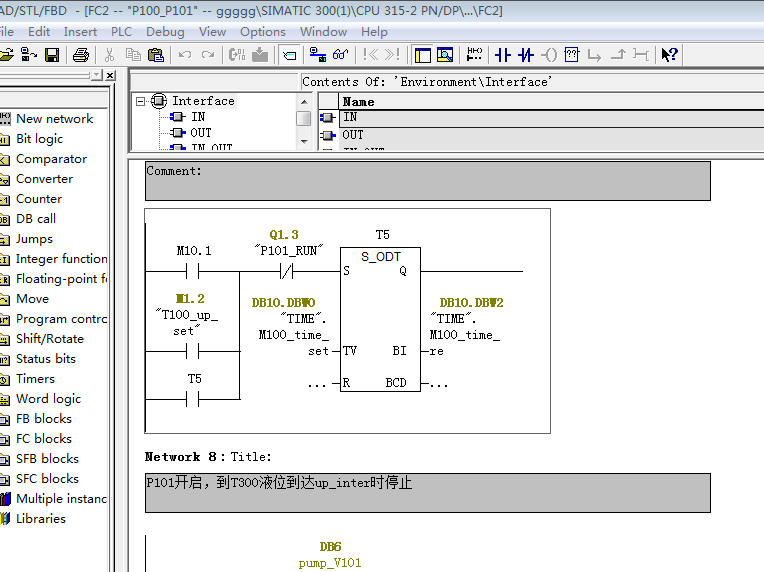Viewport: 764px width, 572px height.
Task: Click the Open file toolbar icon
Action: point(6,55)
